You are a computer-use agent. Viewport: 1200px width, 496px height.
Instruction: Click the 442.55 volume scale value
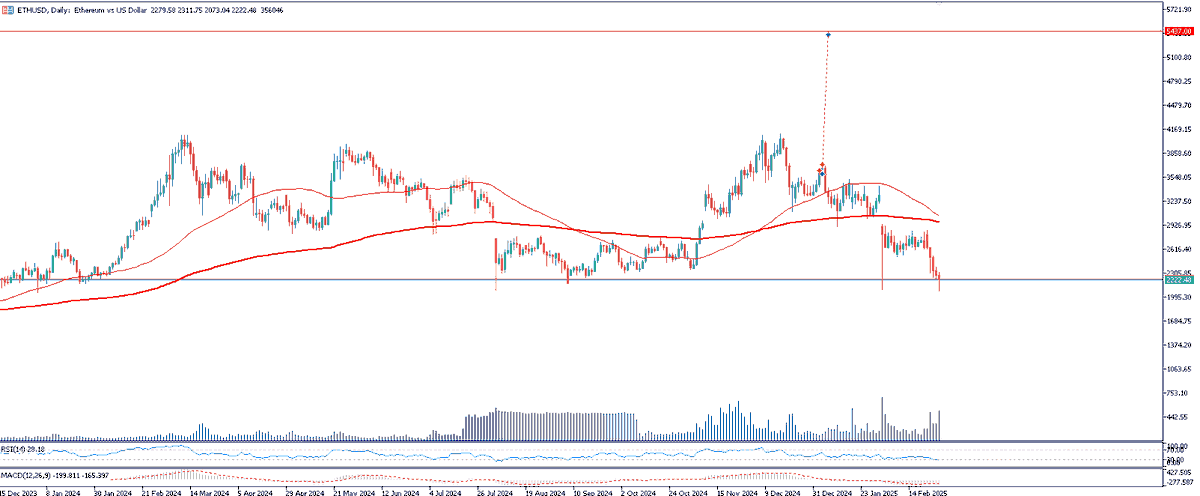(x=1180, y=417)
